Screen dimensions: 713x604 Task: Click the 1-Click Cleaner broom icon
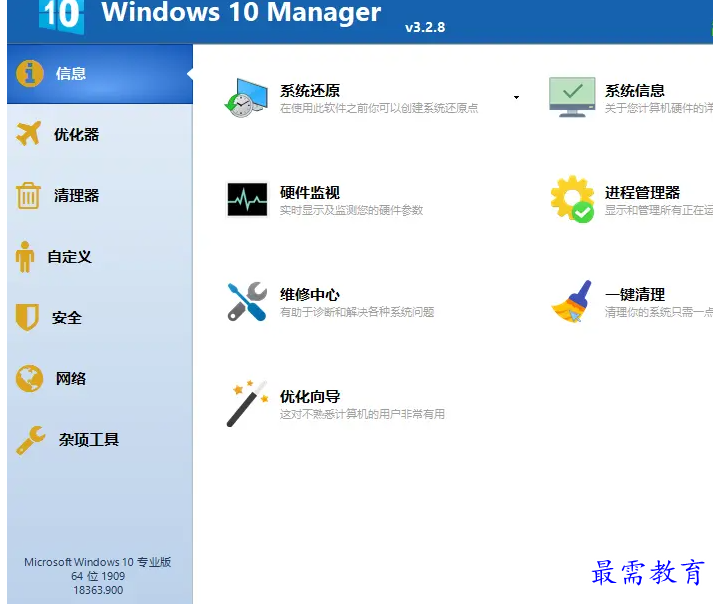(x=572, y=301)
